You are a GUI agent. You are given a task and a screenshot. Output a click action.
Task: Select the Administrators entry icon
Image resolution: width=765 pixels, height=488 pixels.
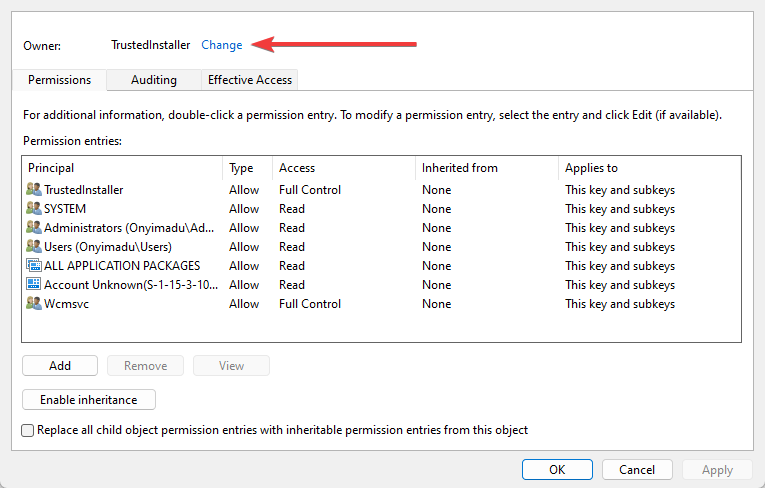pyautogui.click(x=34, y=228)
